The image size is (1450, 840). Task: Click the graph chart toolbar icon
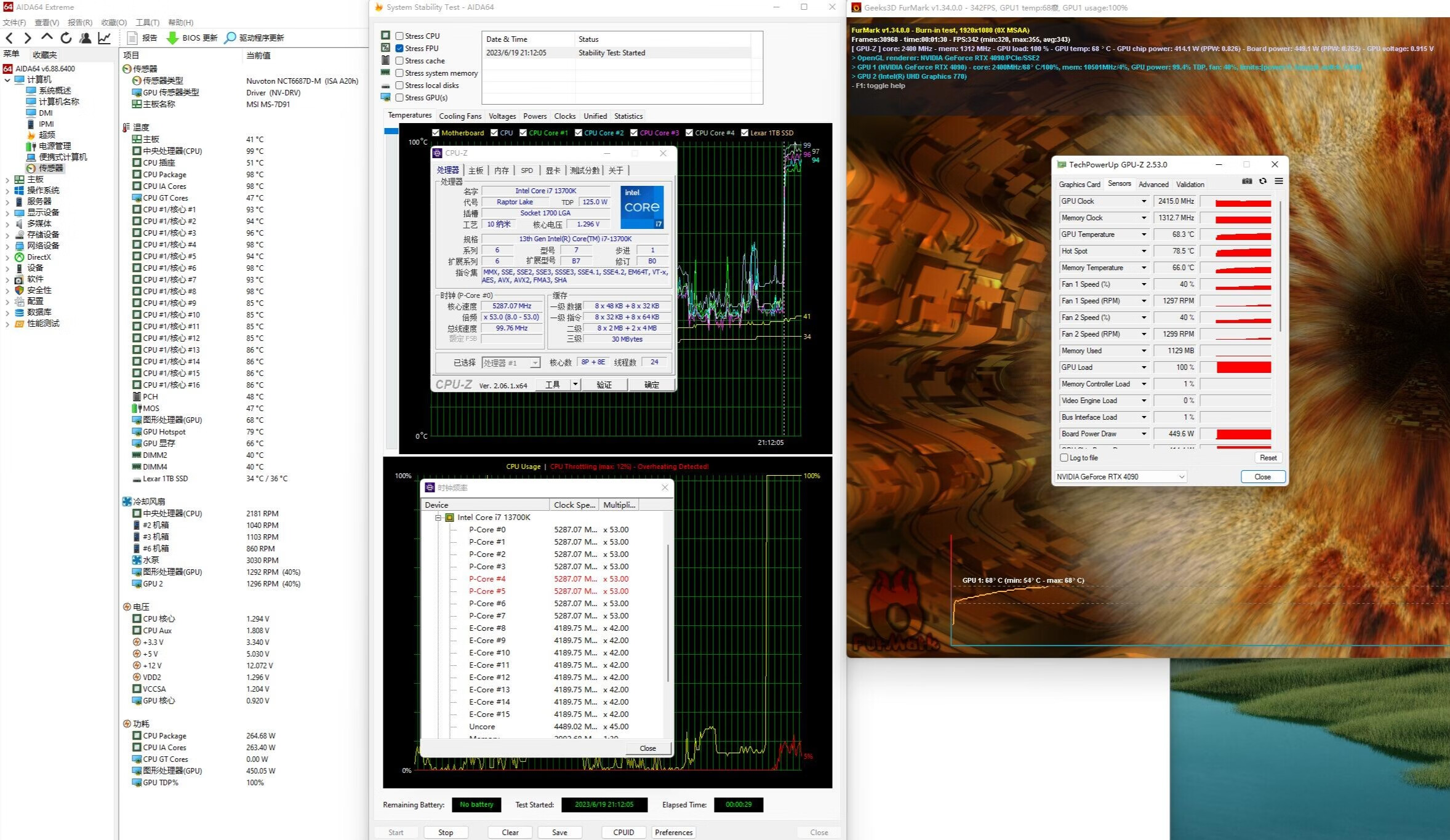pyautogui.click(x=105, y=38)
